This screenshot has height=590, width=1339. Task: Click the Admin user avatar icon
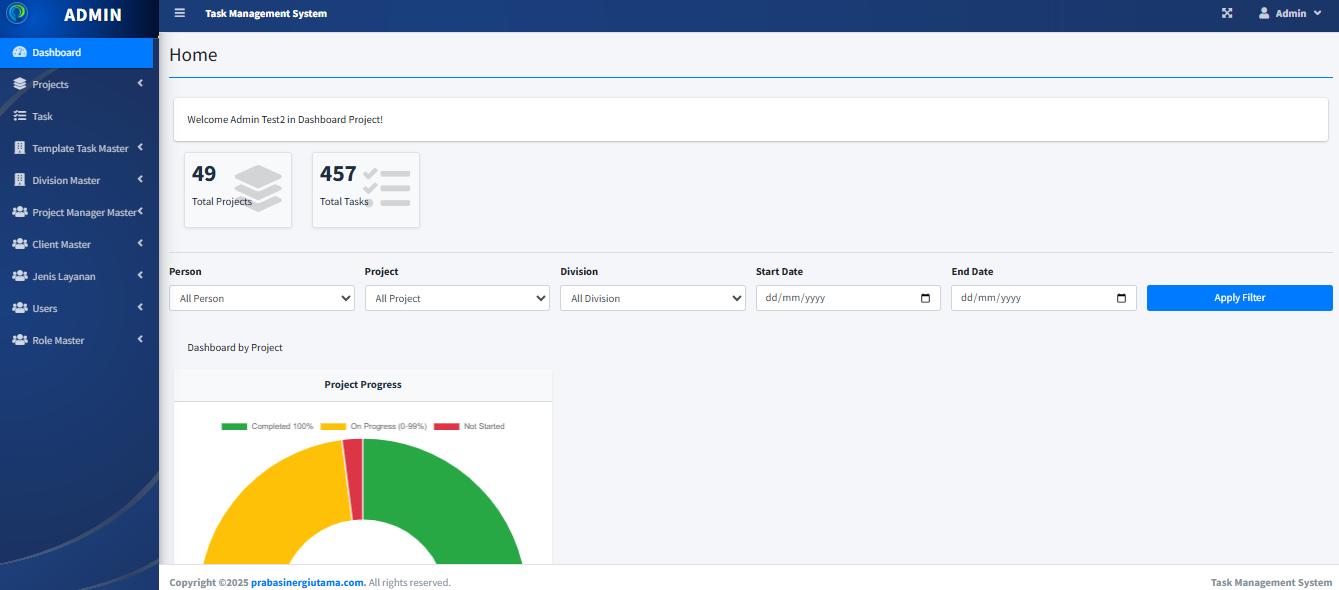pos(1264,13)
